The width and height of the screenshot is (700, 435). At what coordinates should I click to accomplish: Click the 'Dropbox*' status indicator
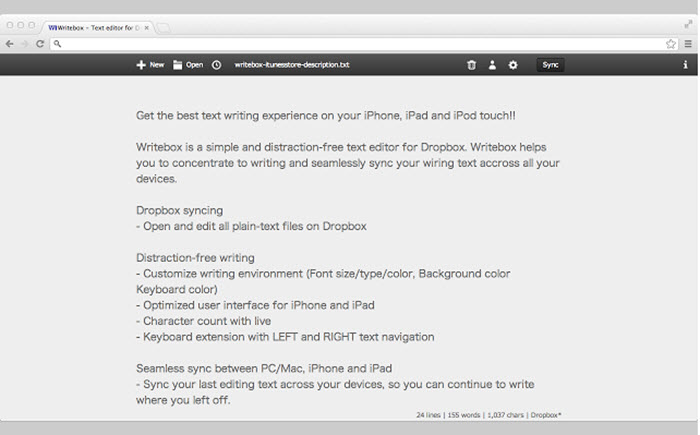pos(546,415)
